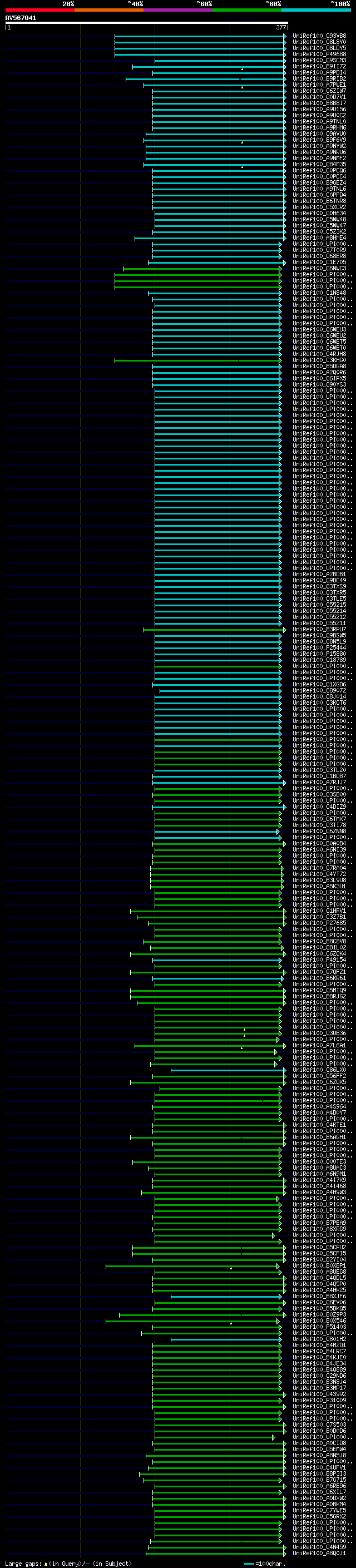This screenshot has height=1568, width=356.
Task: Click the orange ~40% legend segment
Action: 109,10
